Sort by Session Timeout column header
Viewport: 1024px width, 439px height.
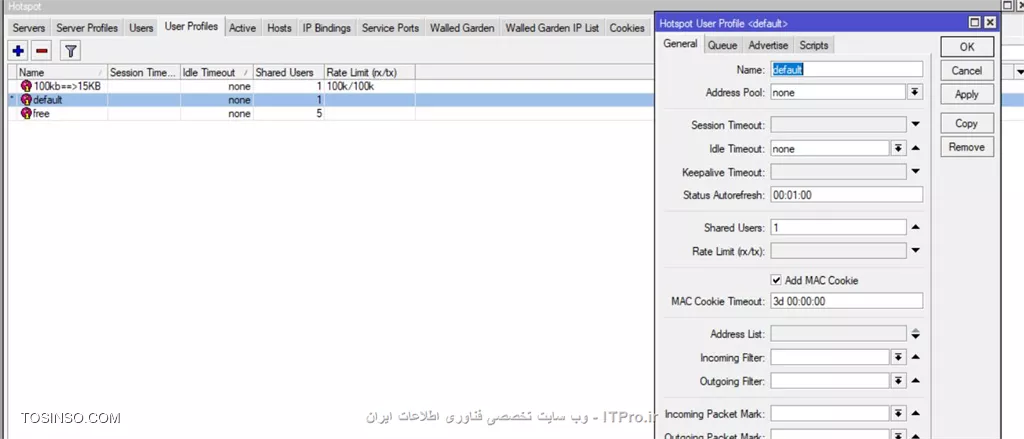[x=144, y=73]
